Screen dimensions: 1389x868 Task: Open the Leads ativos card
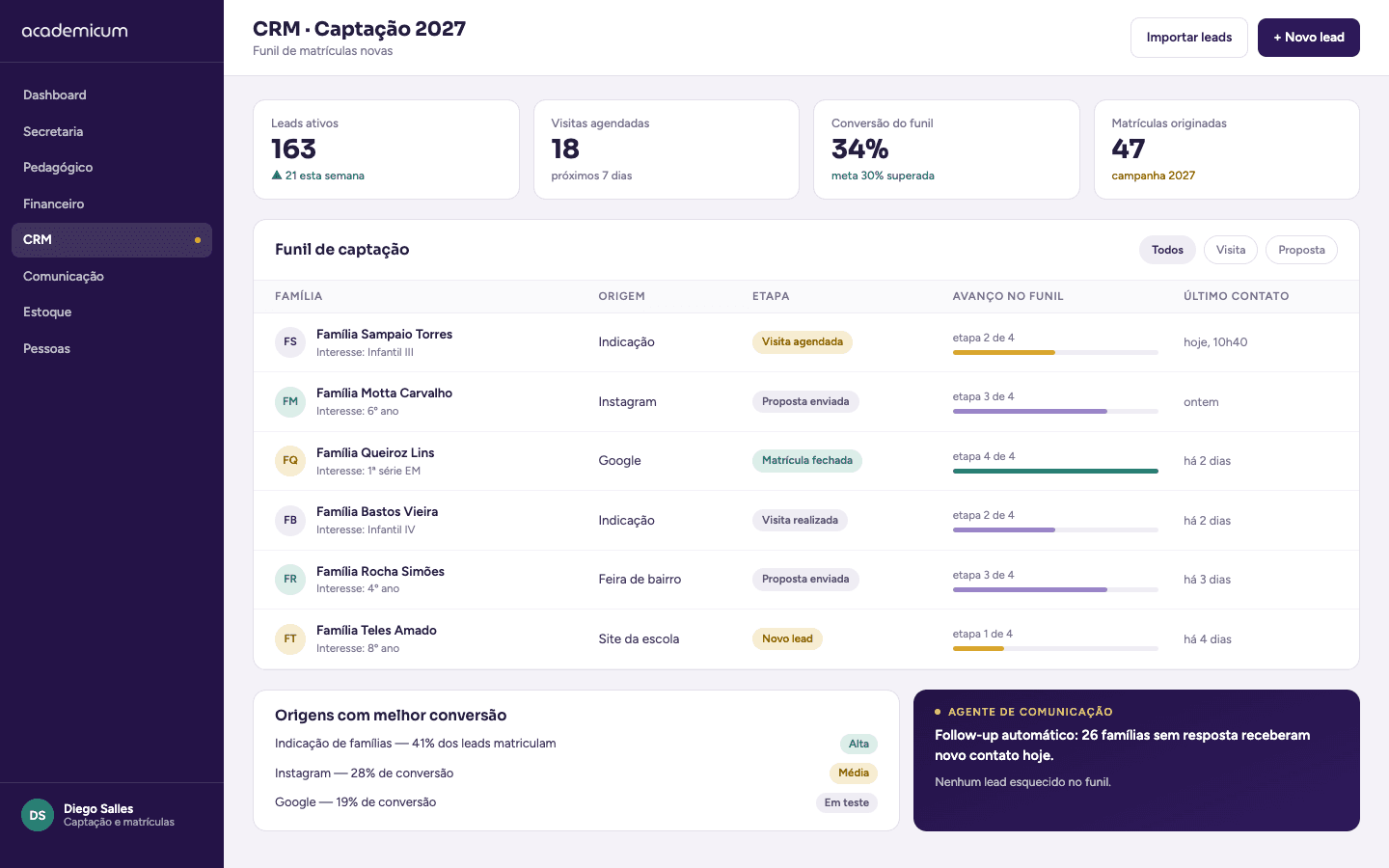386,149
